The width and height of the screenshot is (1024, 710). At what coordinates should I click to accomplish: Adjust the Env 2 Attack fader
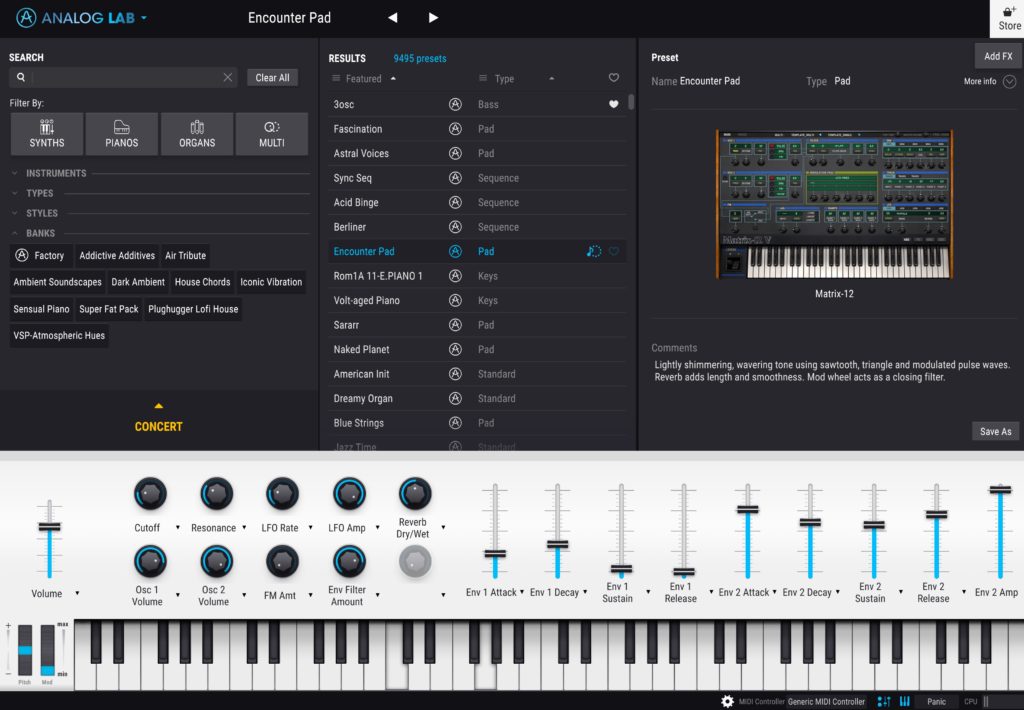[x=747, y=509]
